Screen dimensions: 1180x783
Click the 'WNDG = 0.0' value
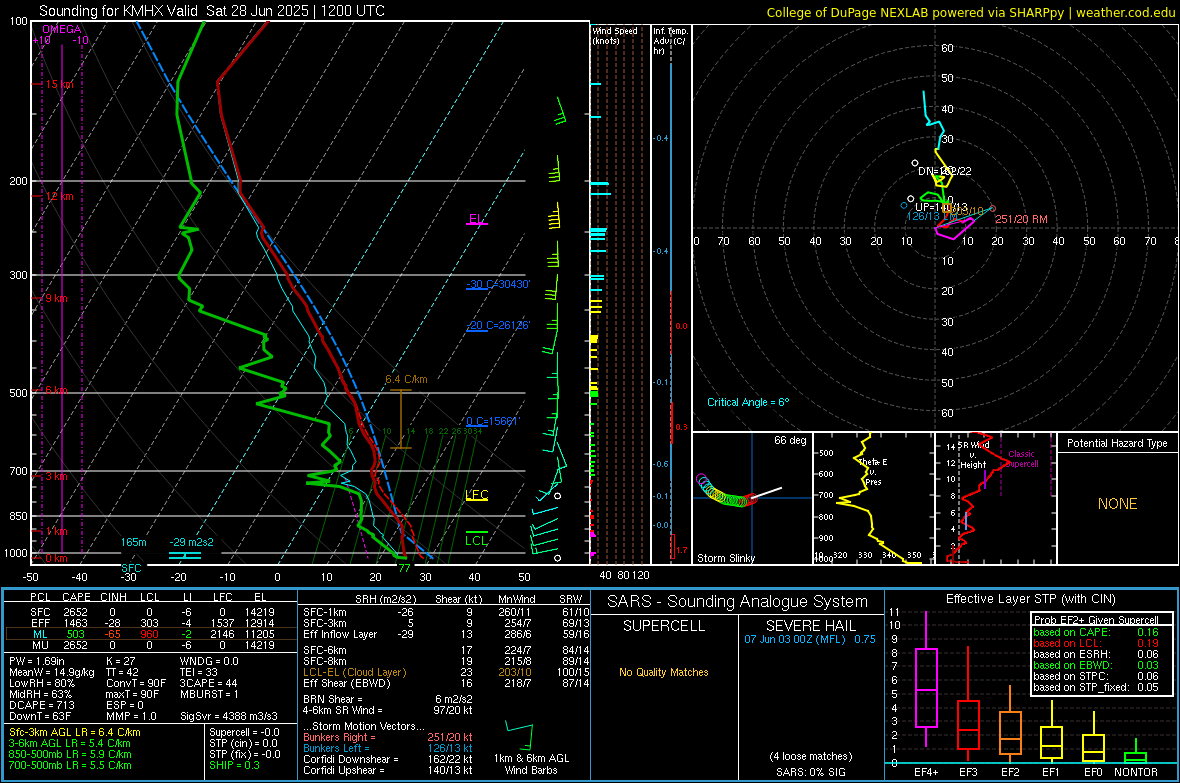pos(209,661)
